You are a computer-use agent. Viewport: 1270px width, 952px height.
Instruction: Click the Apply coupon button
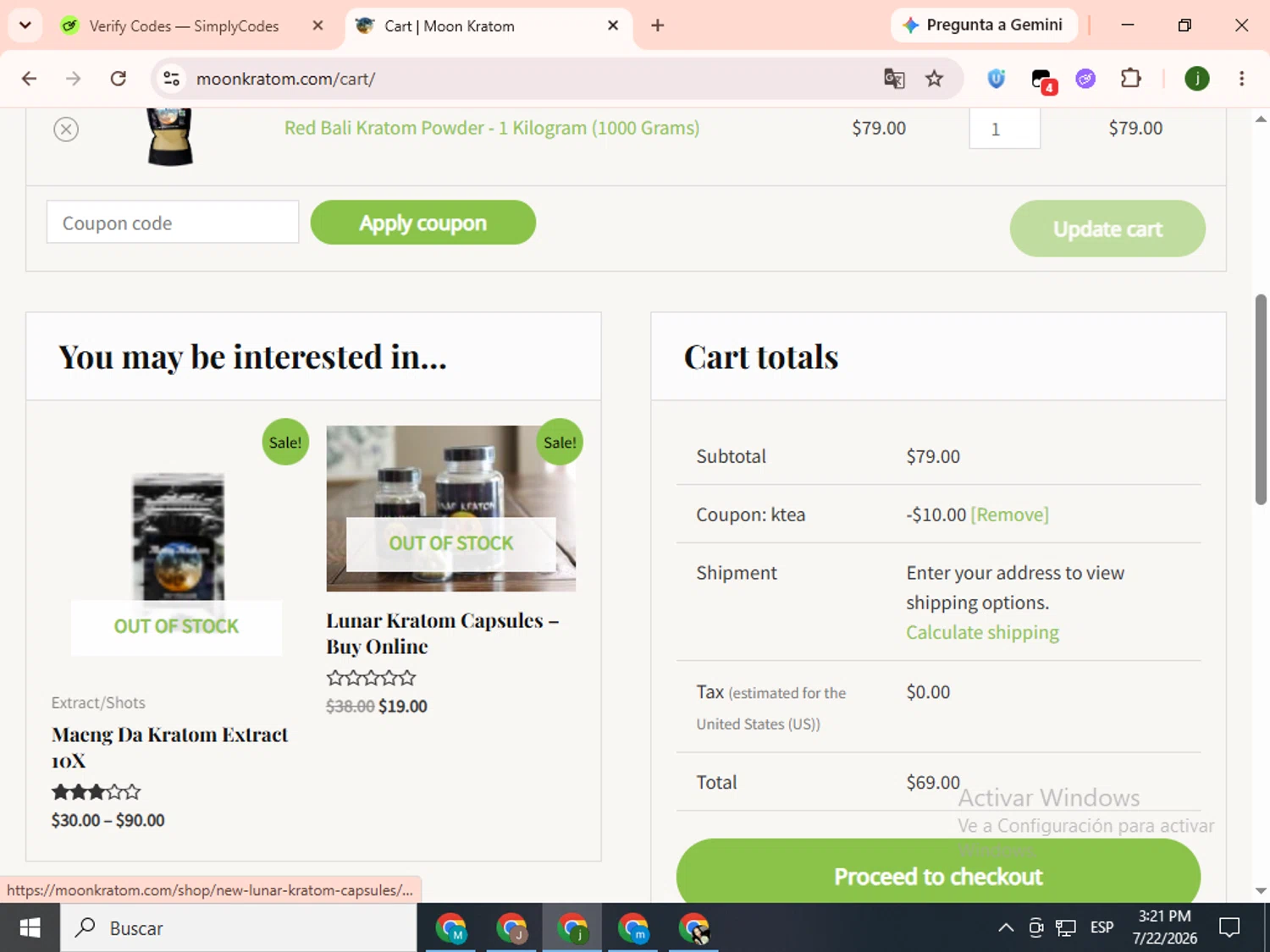423,223
